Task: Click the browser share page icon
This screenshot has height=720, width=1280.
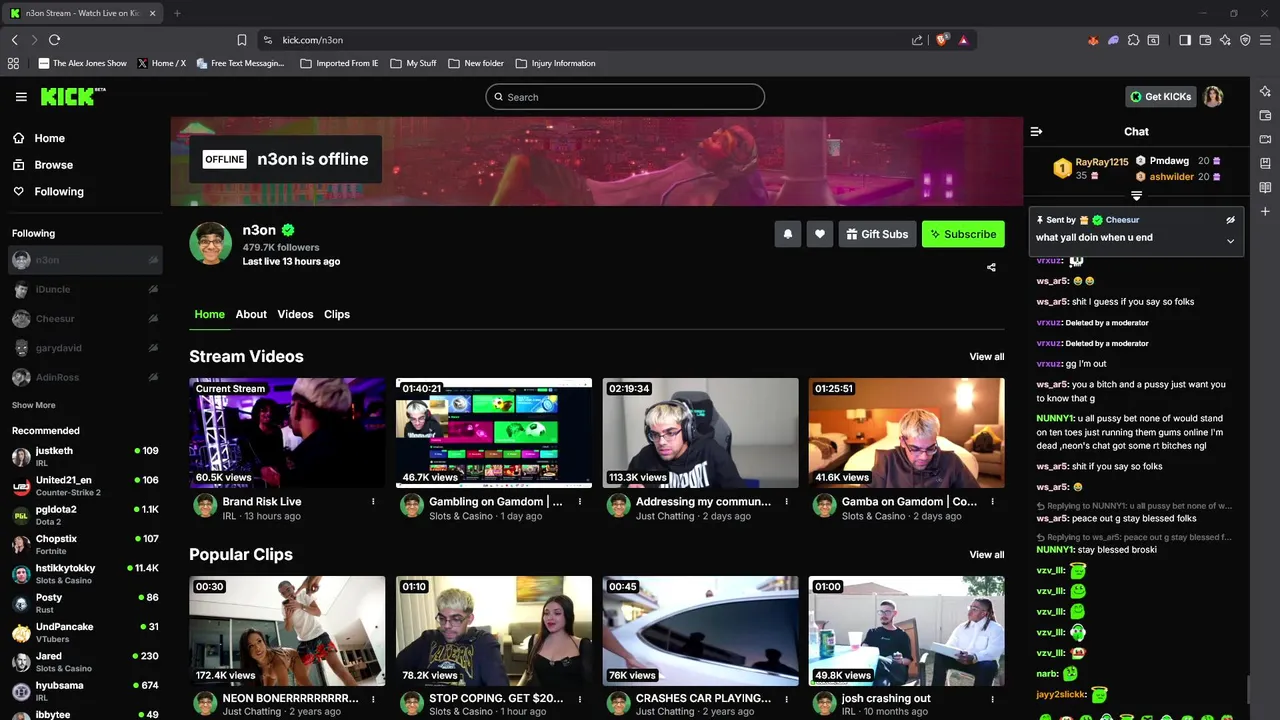Action: point(917,40)
